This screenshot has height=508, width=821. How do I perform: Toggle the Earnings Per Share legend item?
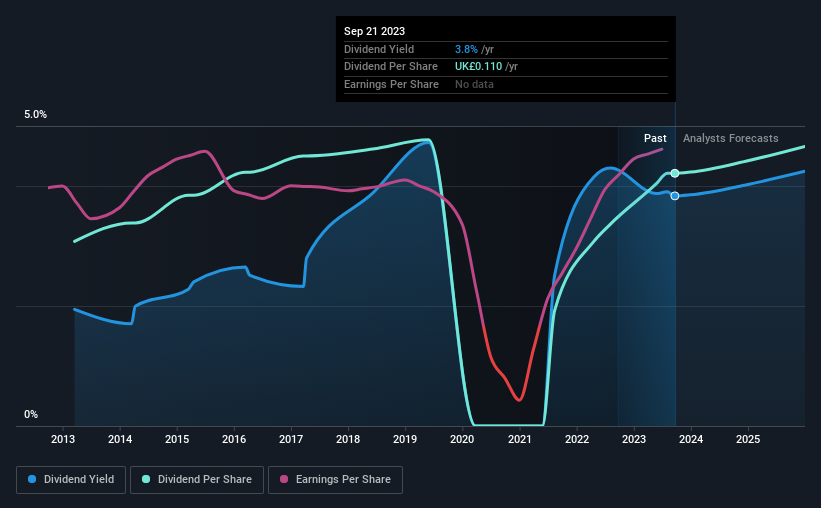click(x=335, y=479)
